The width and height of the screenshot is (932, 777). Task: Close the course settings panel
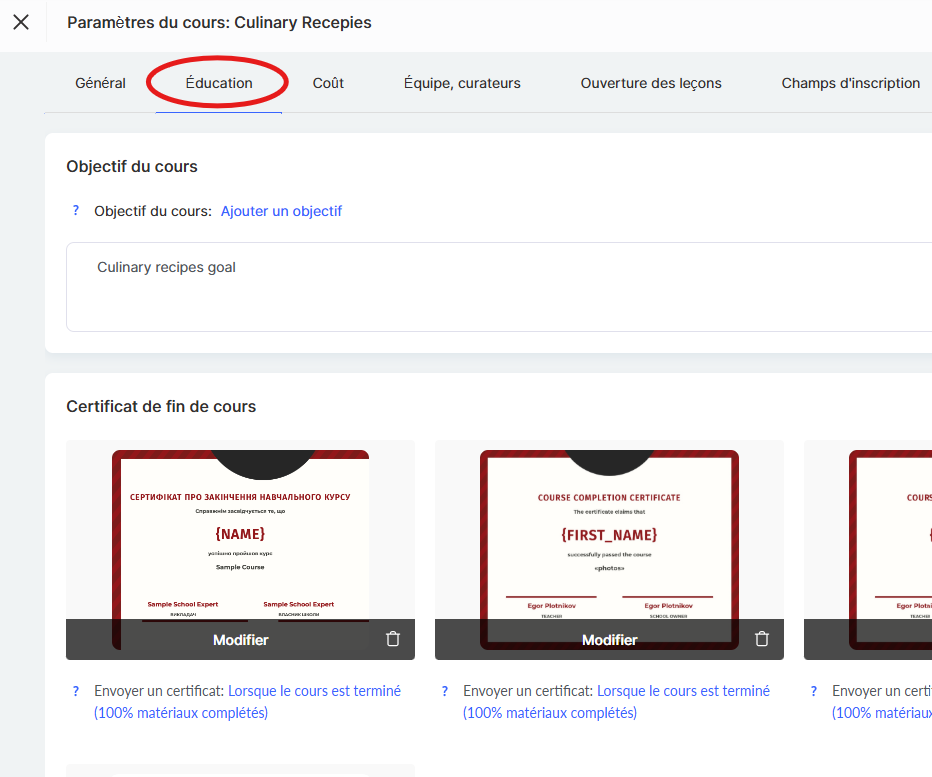[21, 22]
